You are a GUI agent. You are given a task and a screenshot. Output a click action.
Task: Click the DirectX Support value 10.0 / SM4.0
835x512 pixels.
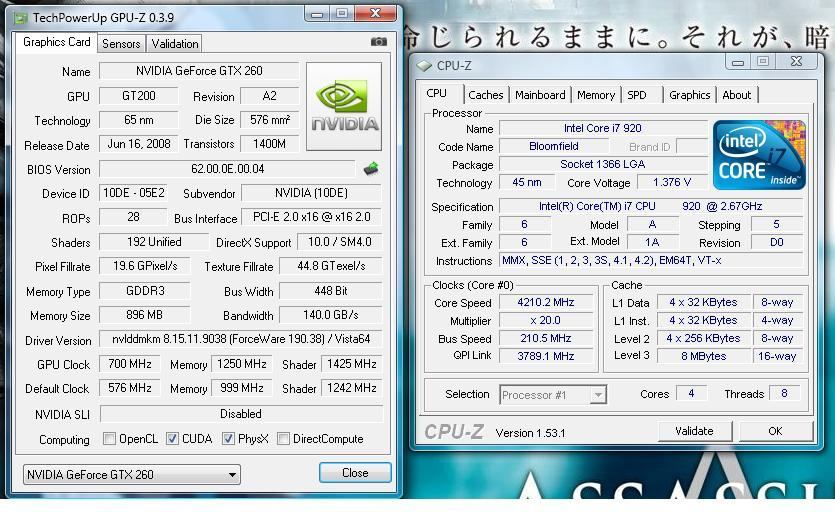(x=340, y=242)
